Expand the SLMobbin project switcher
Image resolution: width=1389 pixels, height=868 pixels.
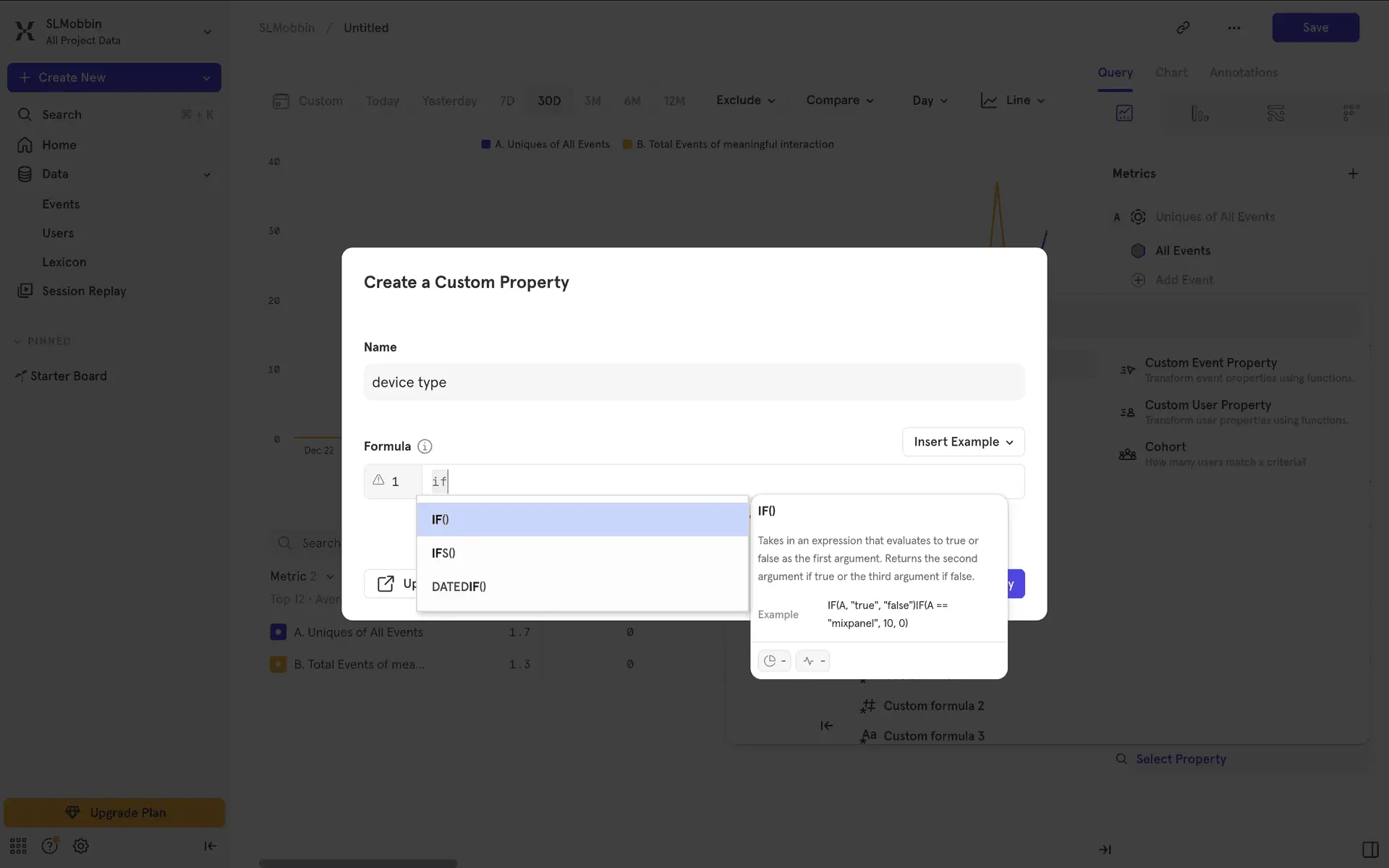[x=207, y=32]
